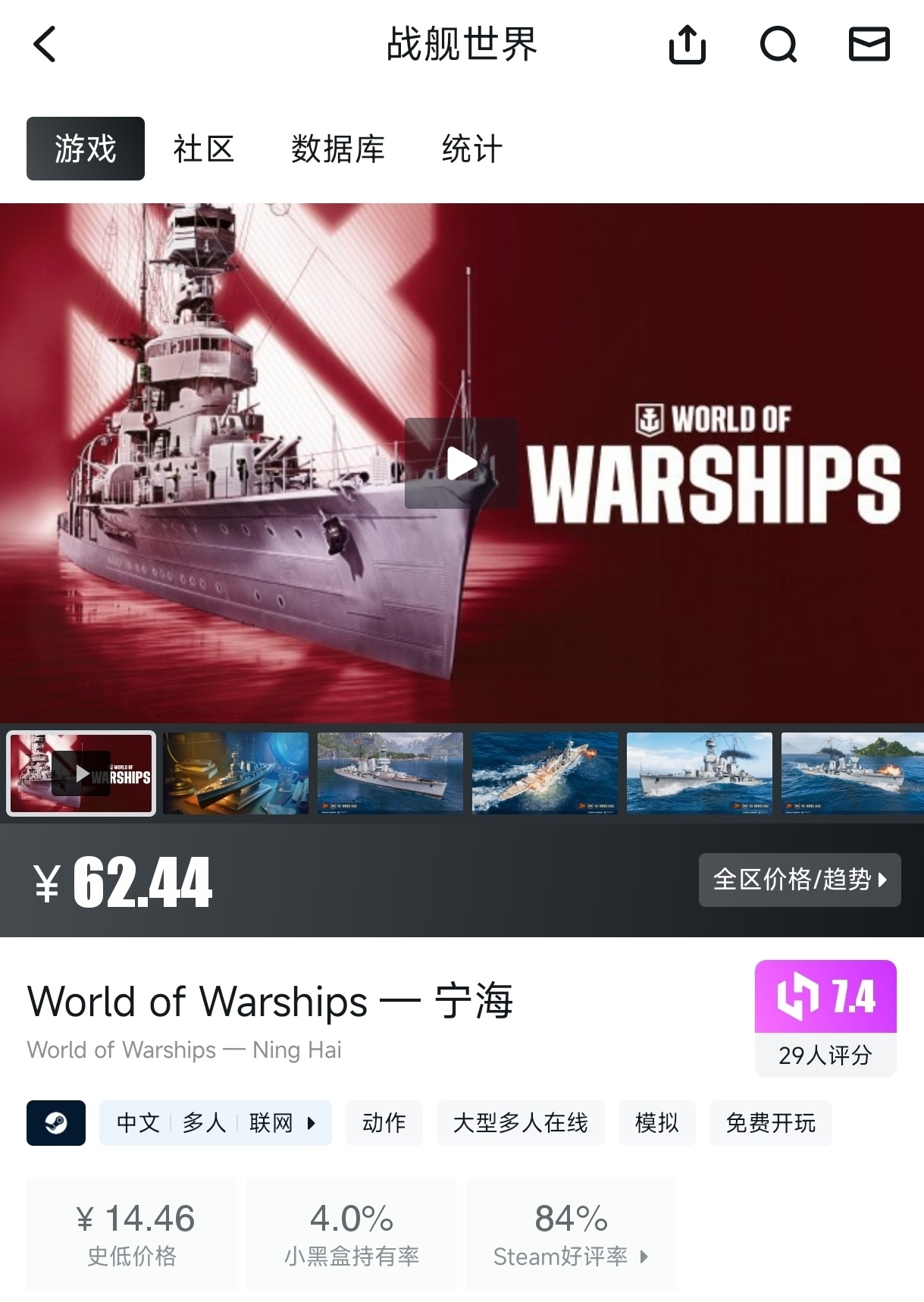Play the World of Warships trailer video
Image resolution: width=924 pixels, height=1302 pixels.
click(x=461, y=463)
